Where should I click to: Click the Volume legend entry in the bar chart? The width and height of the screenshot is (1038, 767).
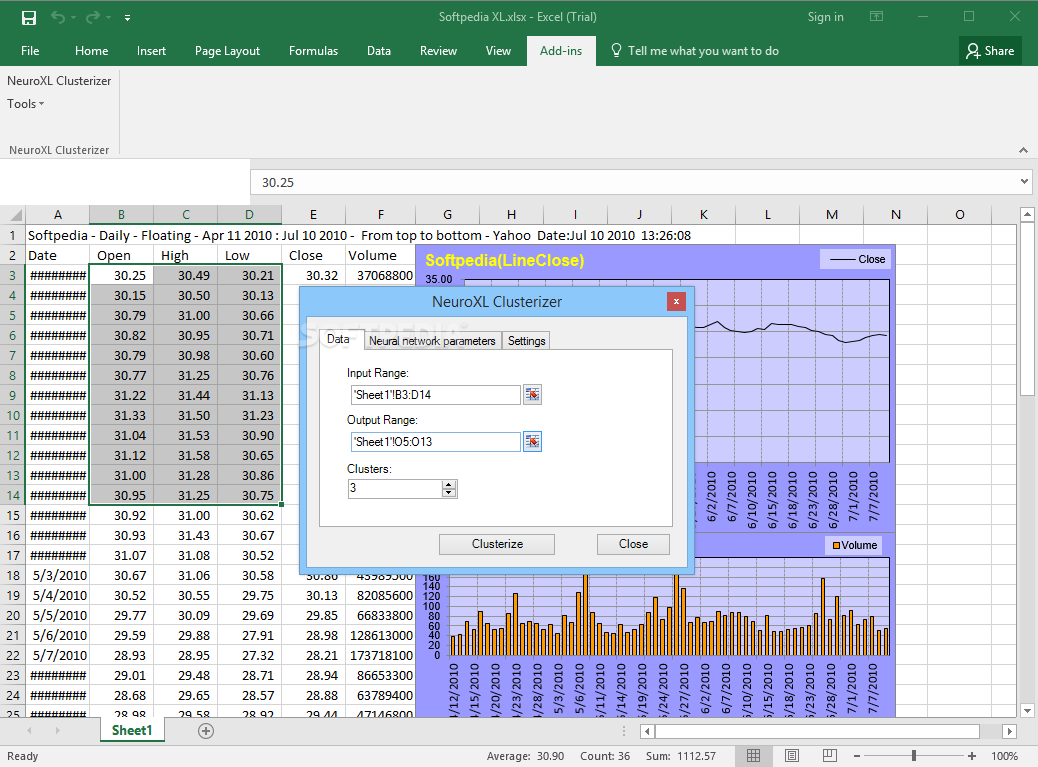point(855,545)
